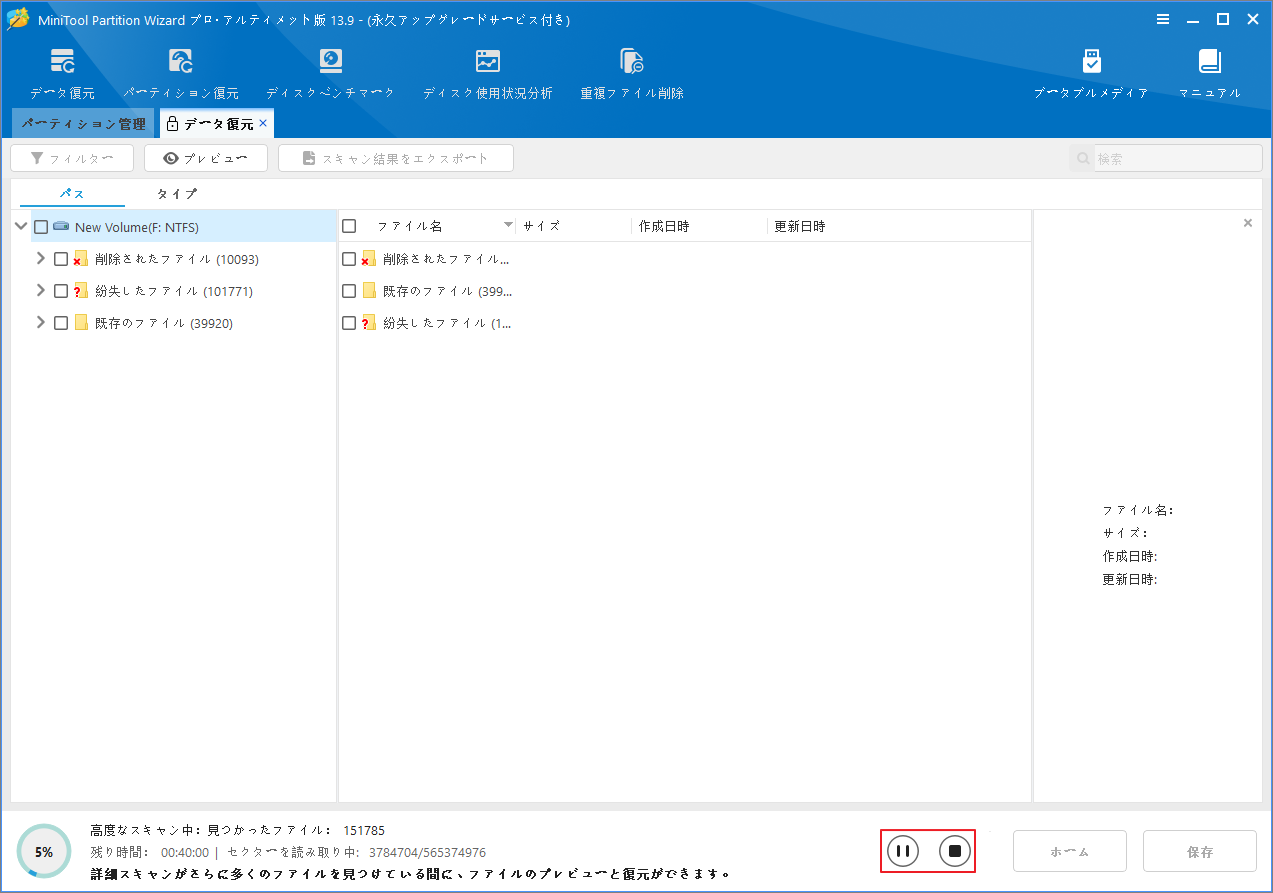This screenshot has width=1273, height=893.
Task: Click existing files folder icon in tree
Action: [x=81, y=322]
